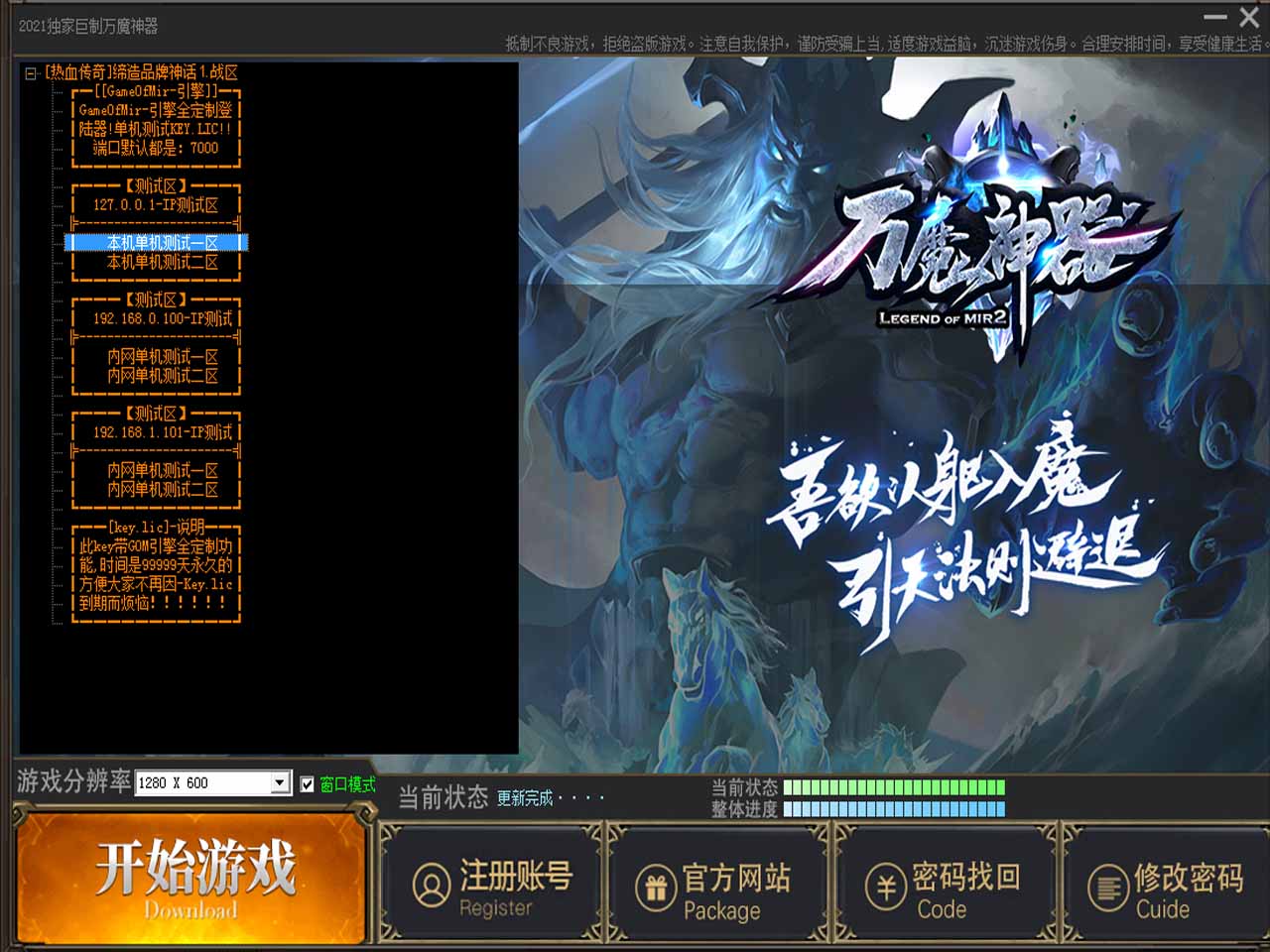Click the 当前状态 green progress bar
Image resolution: width=1270 pixels, height=952 pixels.
[894, 787]
